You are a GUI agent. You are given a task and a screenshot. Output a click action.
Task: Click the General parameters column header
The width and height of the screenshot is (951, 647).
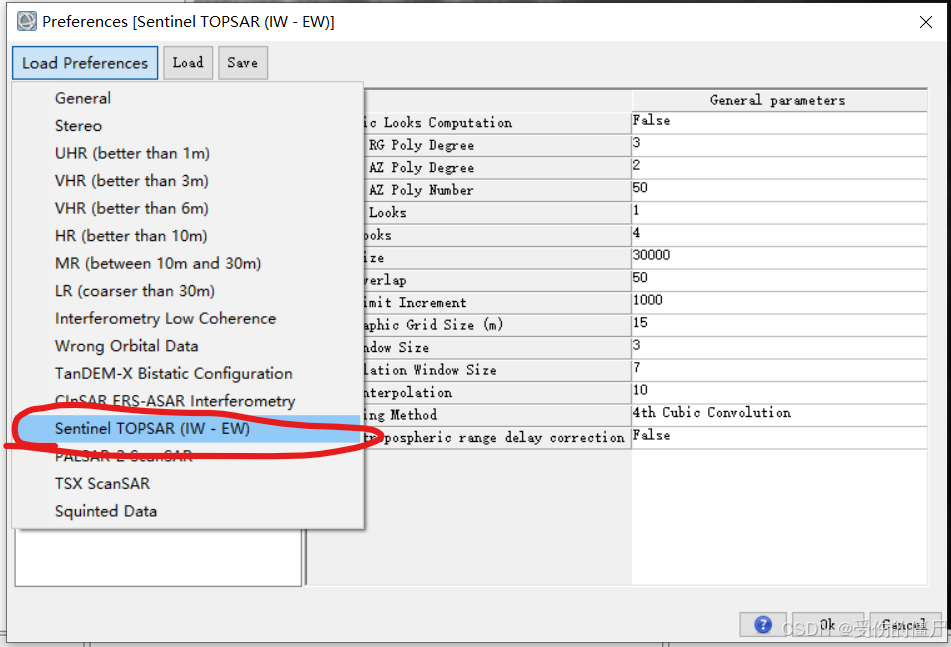[779, 101]
